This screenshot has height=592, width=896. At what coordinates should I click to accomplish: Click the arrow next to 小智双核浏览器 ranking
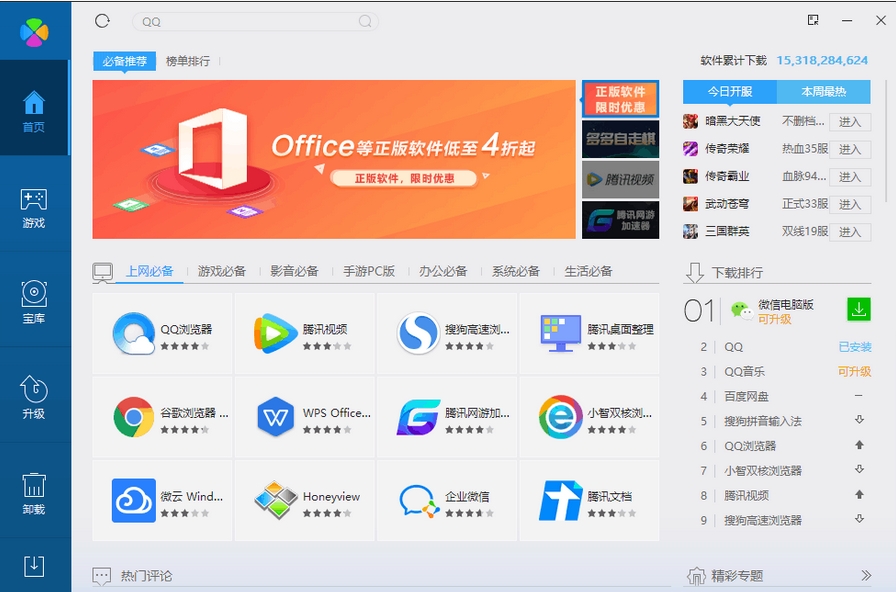(x=859, y=470)
